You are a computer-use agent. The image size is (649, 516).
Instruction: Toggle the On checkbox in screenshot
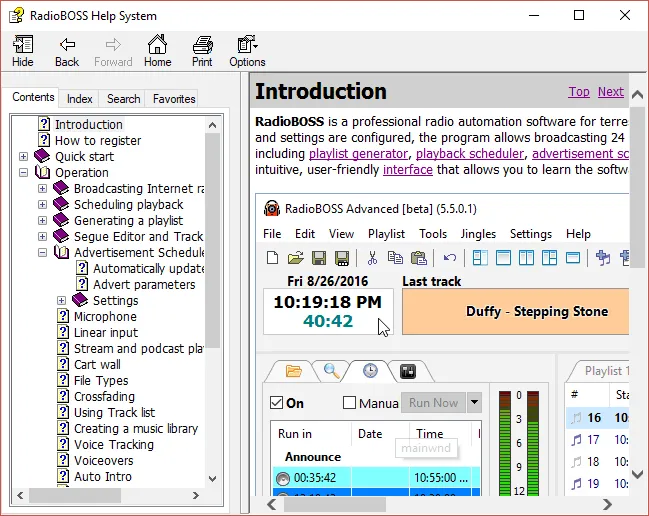(x=277, y=403)
